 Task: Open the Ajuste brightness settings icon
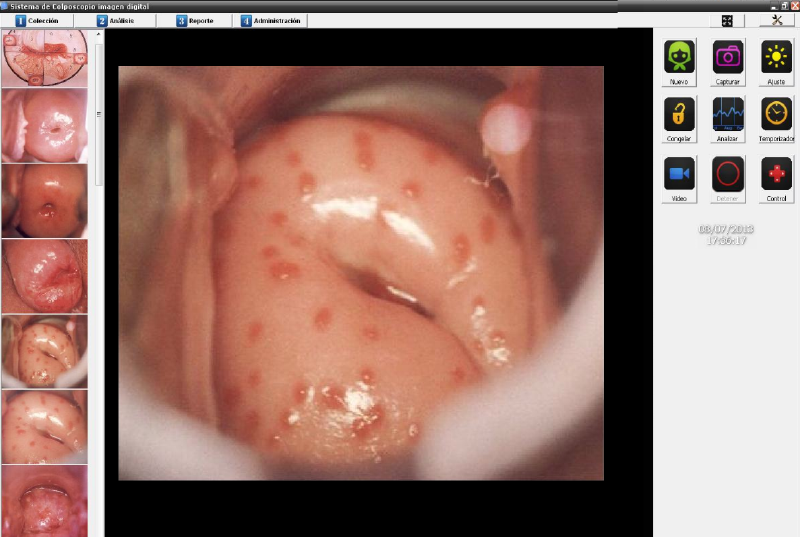coord(776,57)
